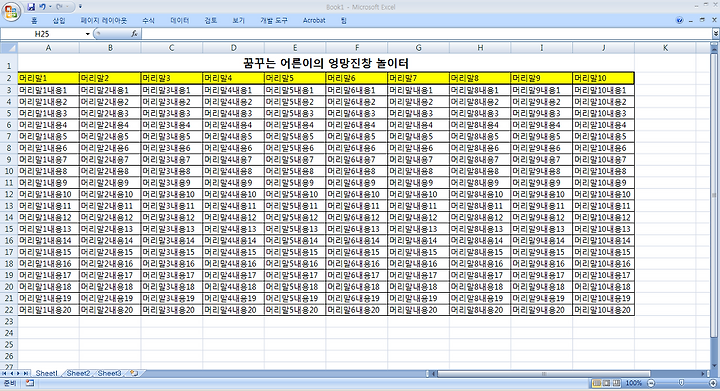Click into the formula bar input
Screen dimensions: 720x391
[x=426, y=34]
